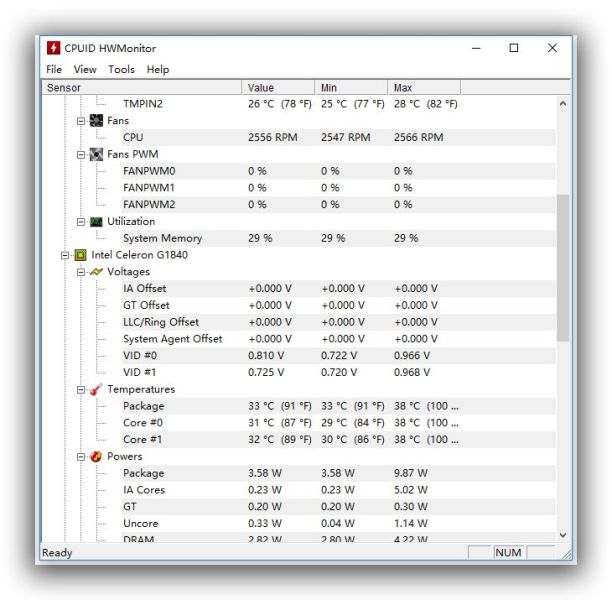Click the window resize grip corner
Image resolution: width=612 pixels, height=600 pixels.
[566, 554]
